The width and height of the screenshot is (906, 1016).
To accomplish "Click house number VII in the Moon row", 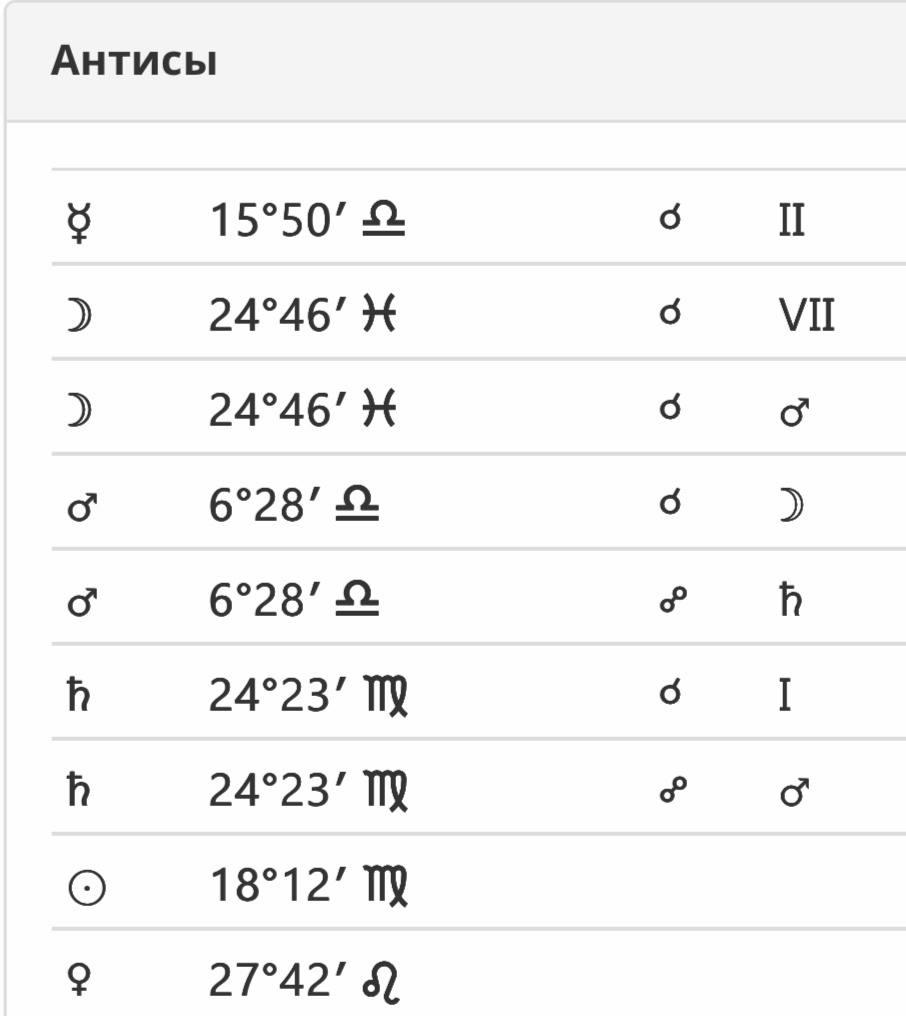I will tap(807, 316).
